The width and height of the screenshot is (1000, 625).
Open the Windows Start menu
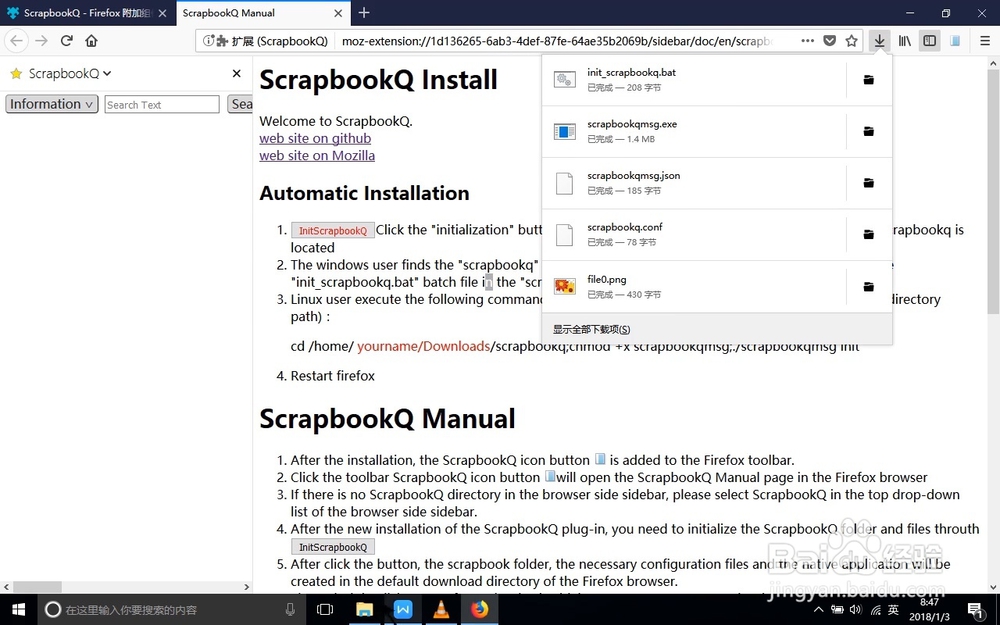(18, 610)
